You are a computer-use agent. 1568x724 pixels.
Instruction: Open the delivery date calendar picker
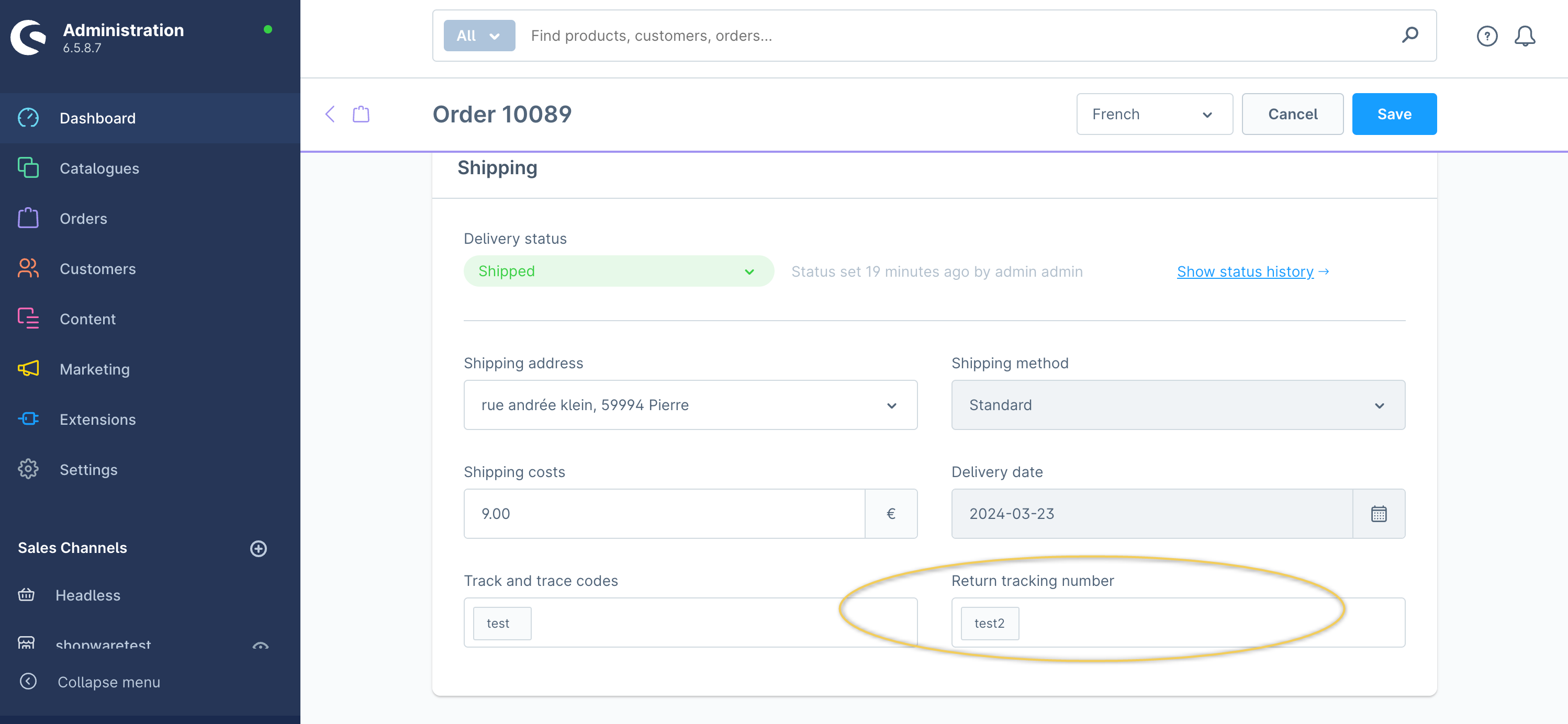(x=1379, y=514)
